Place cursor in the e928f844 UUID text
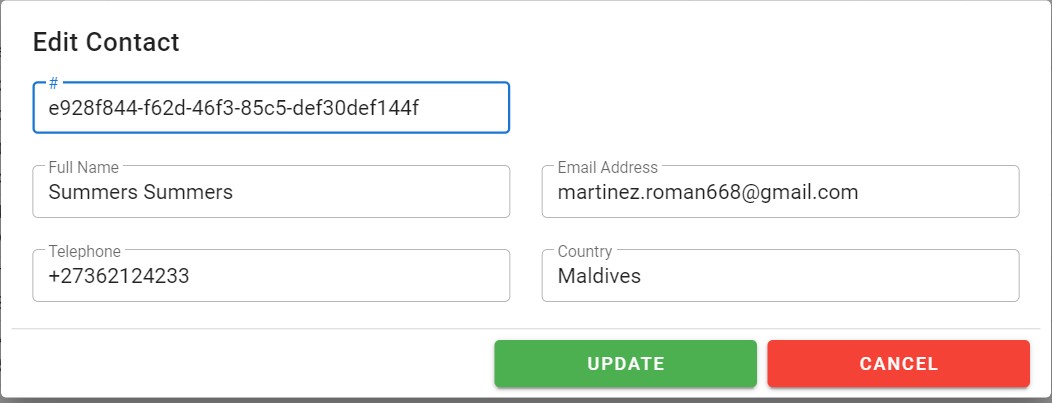Viewport: 1052px width, 403px height. pyautogui.click(x=233, y=107)
